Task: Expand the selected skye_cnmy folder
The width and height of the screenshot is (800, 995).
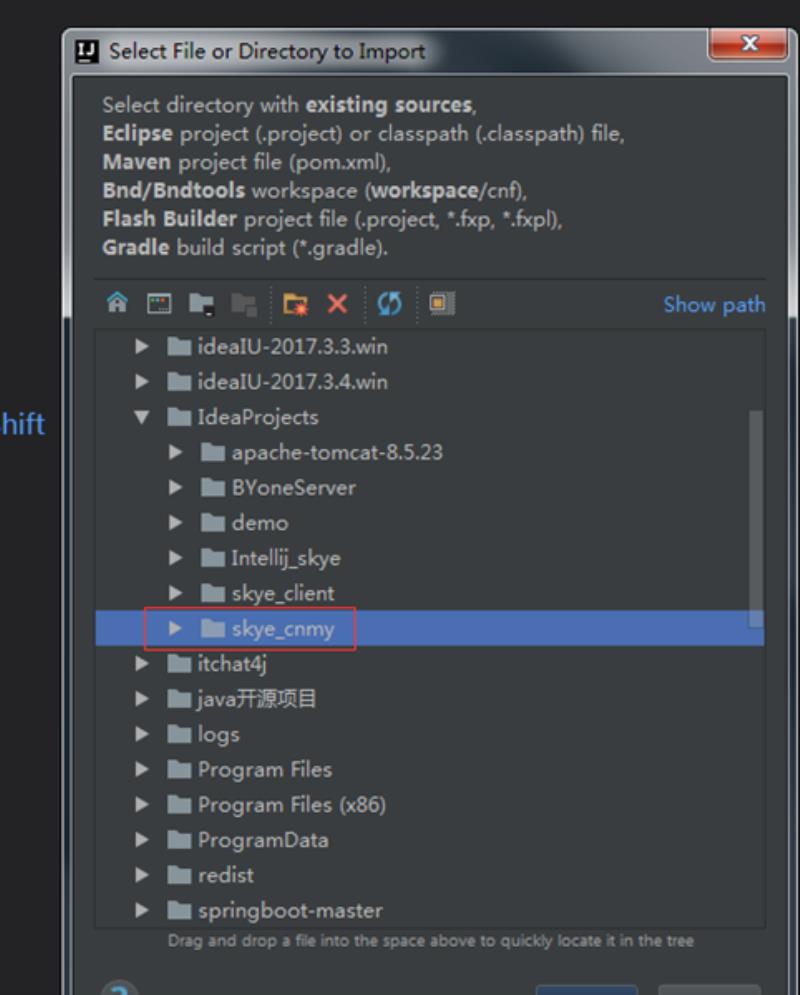Action: tap(176, 628)
